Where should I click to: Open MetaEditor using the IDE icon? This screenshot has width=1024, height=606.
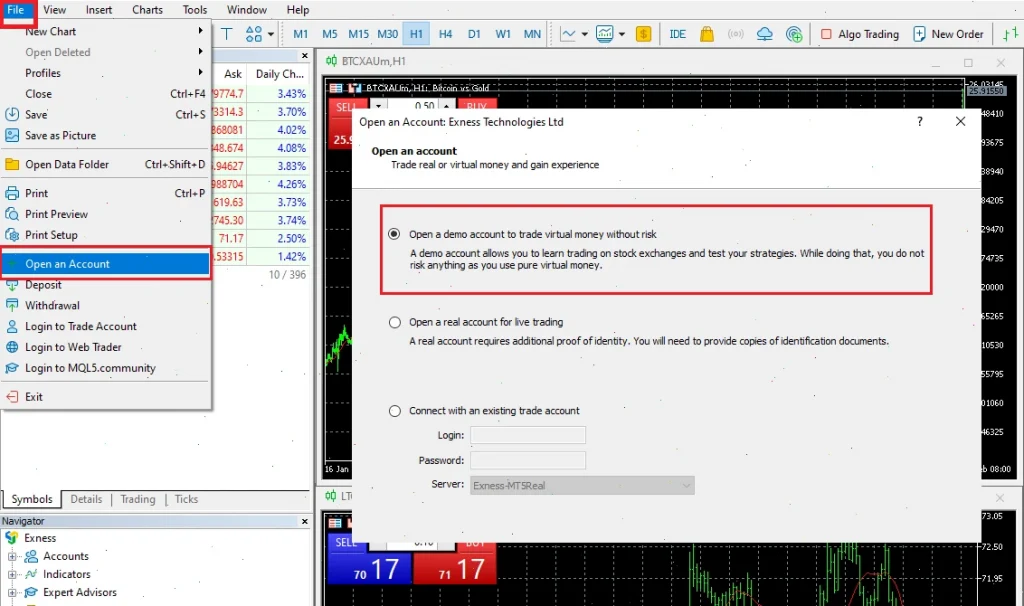pos(677,33)
